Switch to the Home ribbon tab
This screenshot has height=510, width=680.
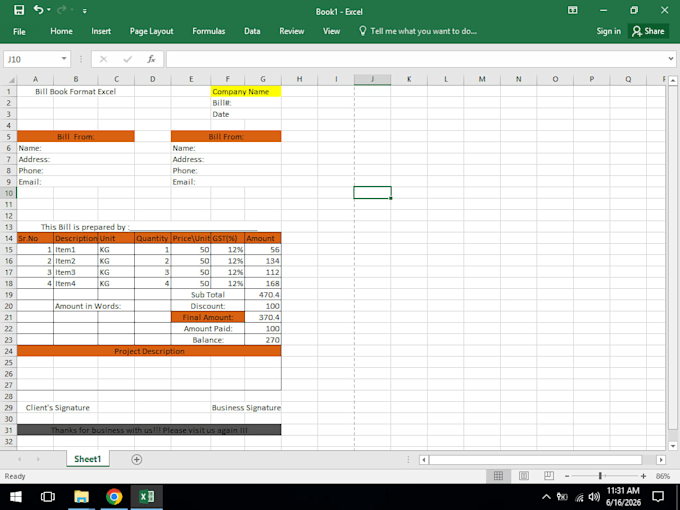coord(61,31)
